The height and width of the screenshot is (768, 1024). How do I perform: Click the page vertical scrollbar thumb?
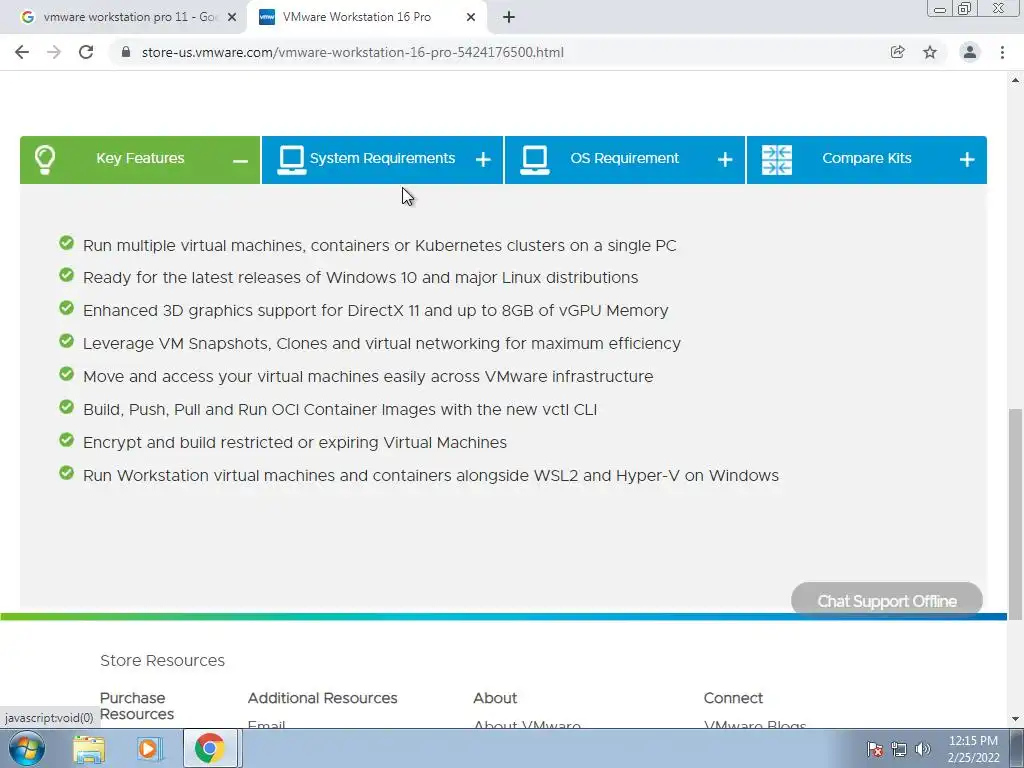1015,513
